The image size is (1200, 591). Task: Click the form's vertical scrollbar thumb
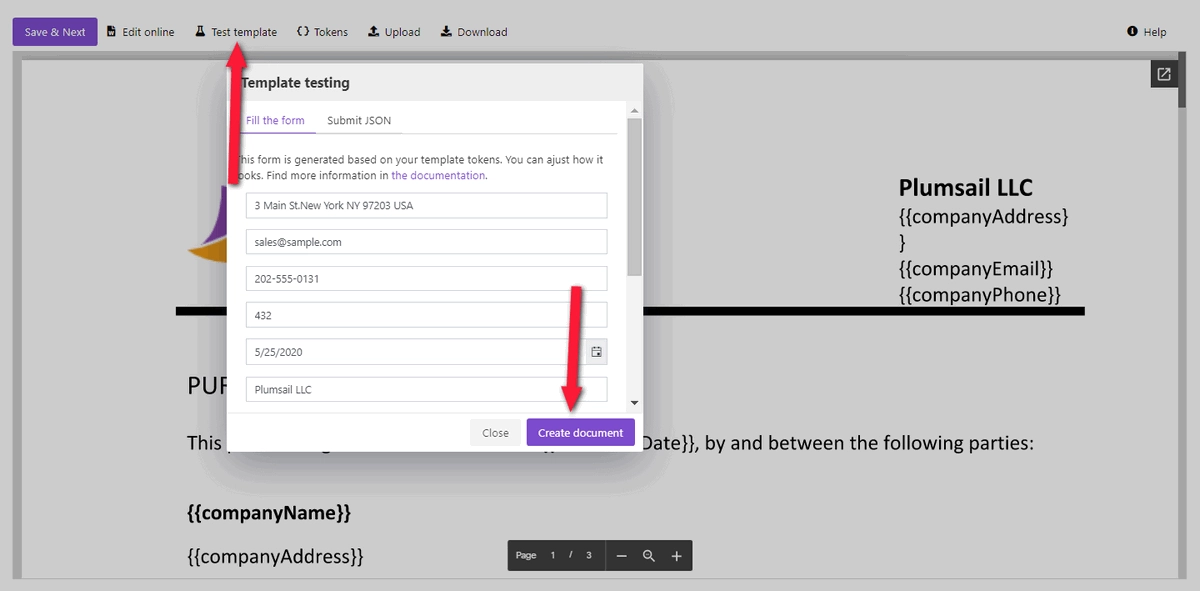point(634,195)
